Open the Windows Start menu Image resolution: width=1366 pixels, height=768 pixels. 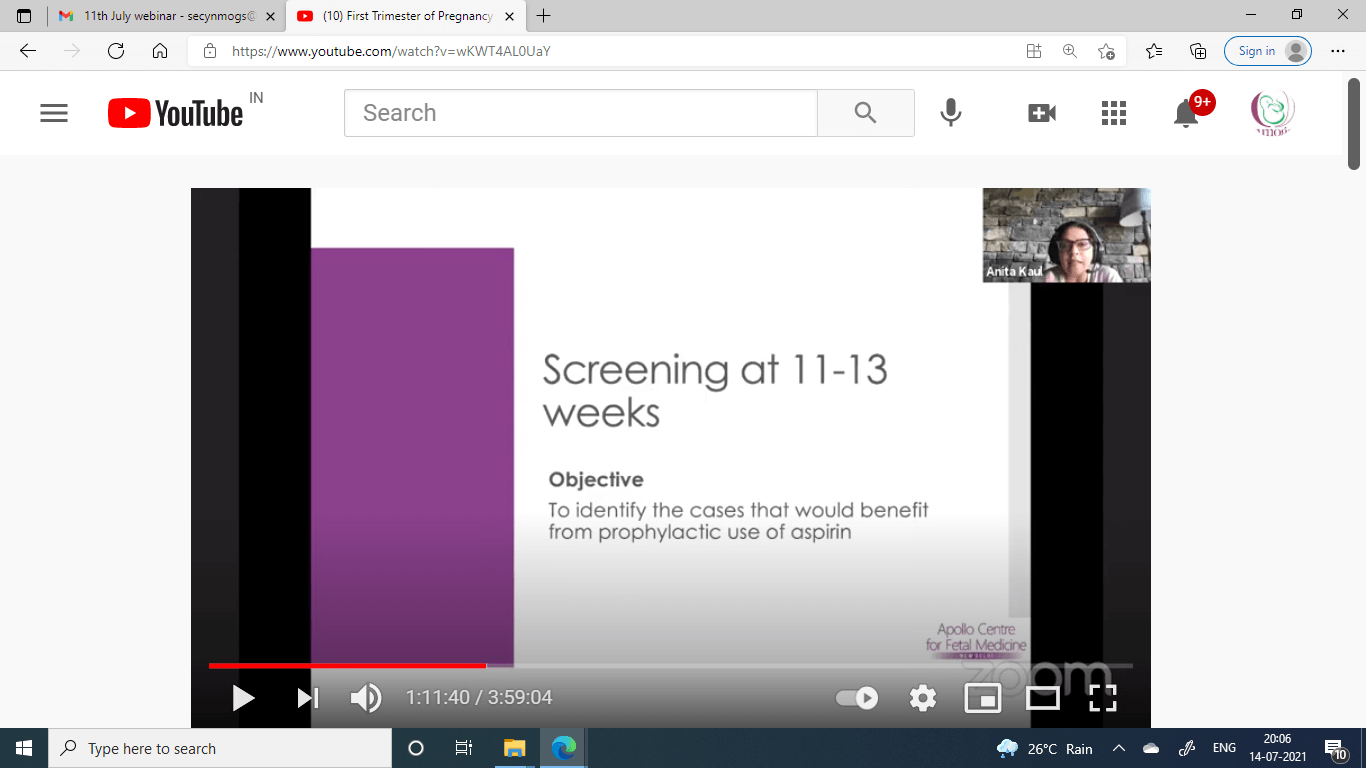[24, 748]
